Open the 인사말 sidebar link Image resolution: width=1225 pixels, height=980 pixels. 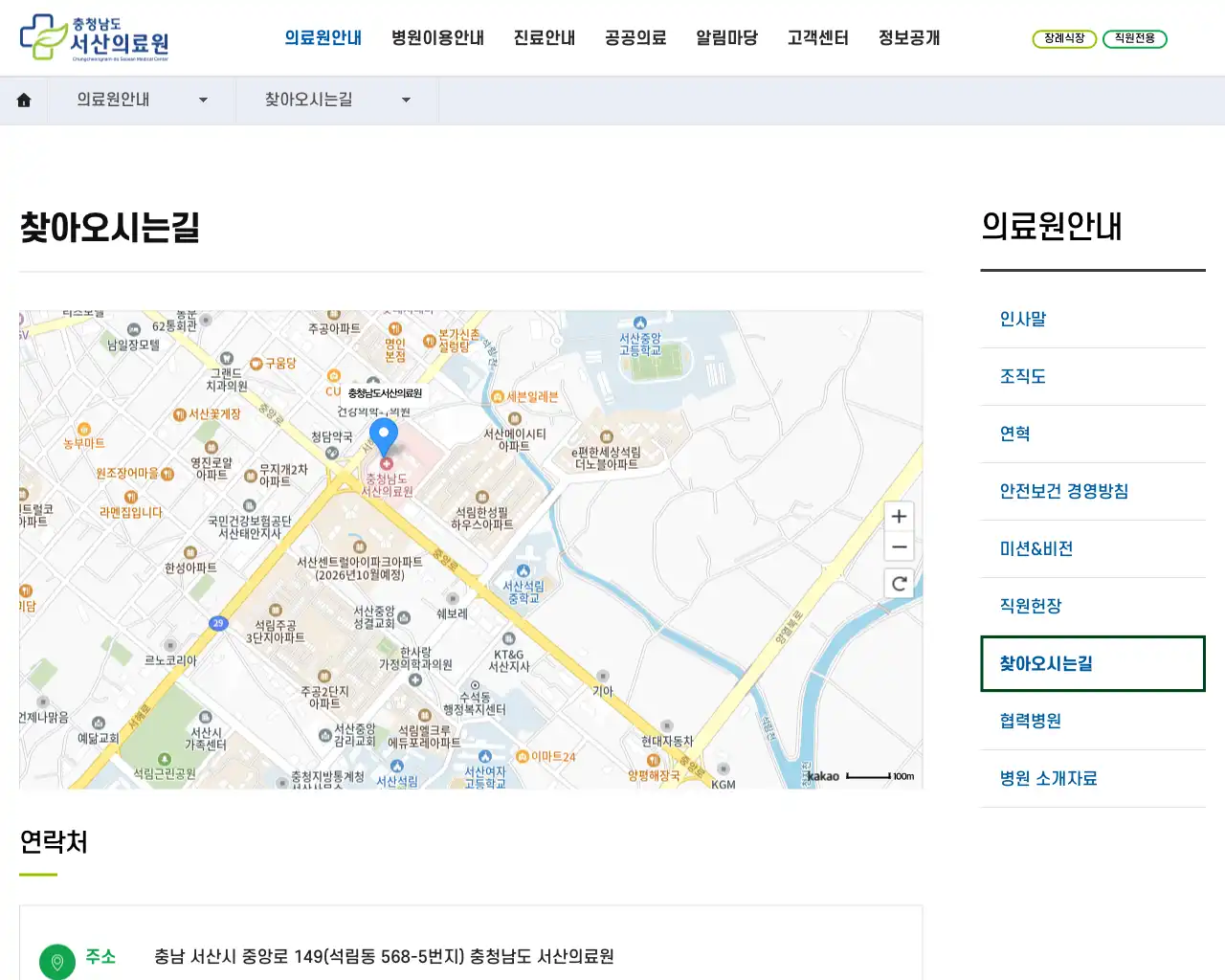pyautogui.click(x=1021, y=319)
